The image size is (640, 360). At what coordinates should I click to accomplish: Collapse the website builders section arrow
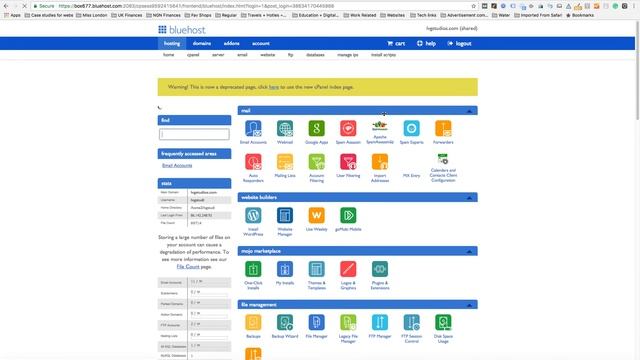(x=469, y=198)
